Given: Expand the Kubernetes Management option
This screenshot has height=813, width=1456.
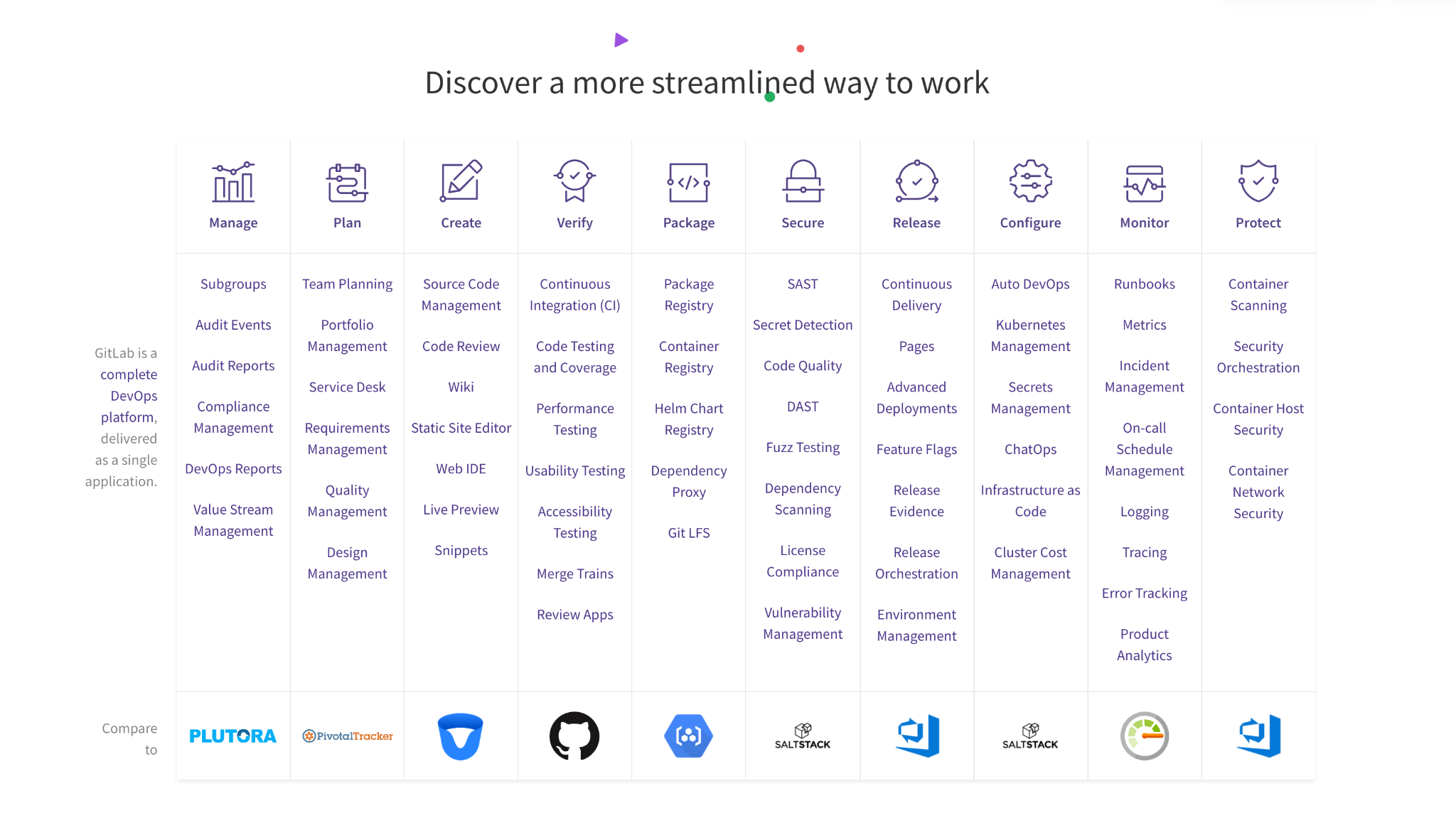Looking at the screenshot, I should point(1030,335).
